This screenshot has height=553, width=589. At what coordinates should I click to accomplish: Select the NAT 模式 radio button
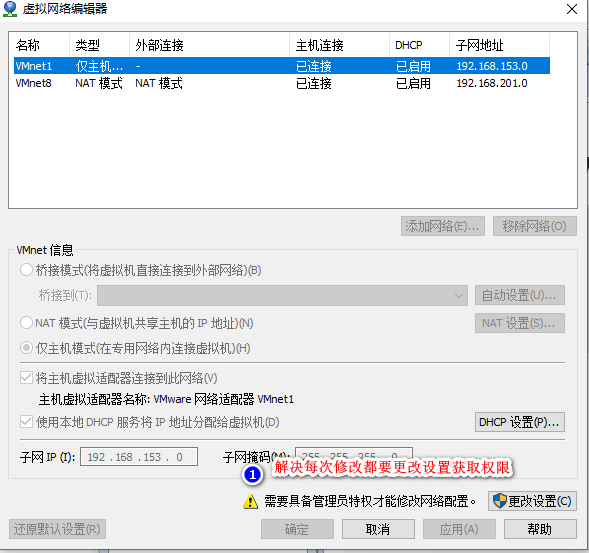(x=26, y=323)
